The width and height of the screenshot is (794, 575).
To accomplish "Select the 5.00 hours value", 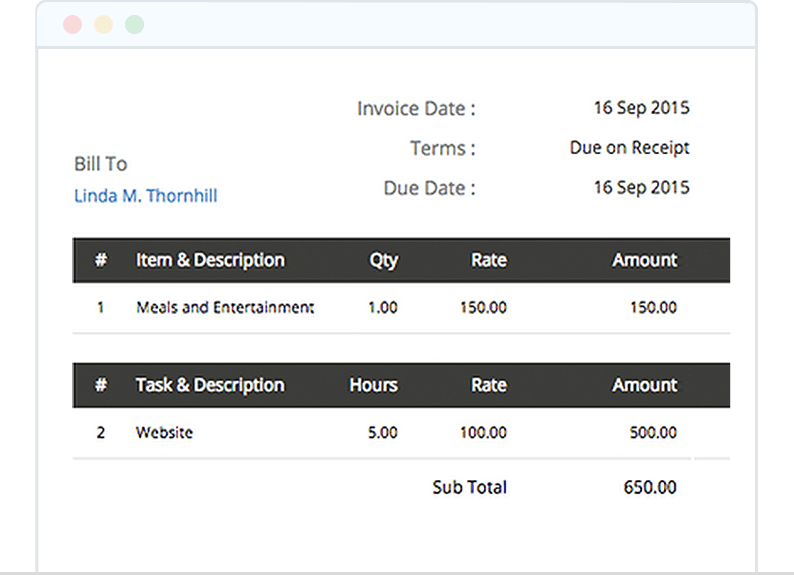I will 382,433.
